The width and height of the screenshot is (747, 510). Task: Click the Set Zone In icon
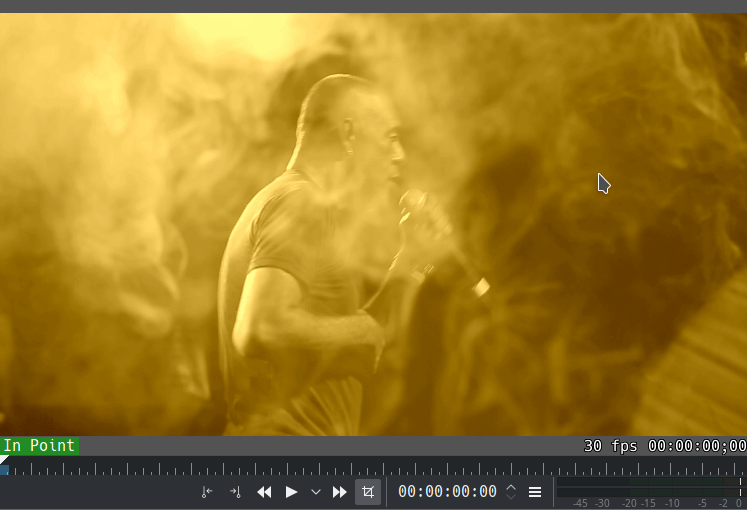(x=207, y=492)
